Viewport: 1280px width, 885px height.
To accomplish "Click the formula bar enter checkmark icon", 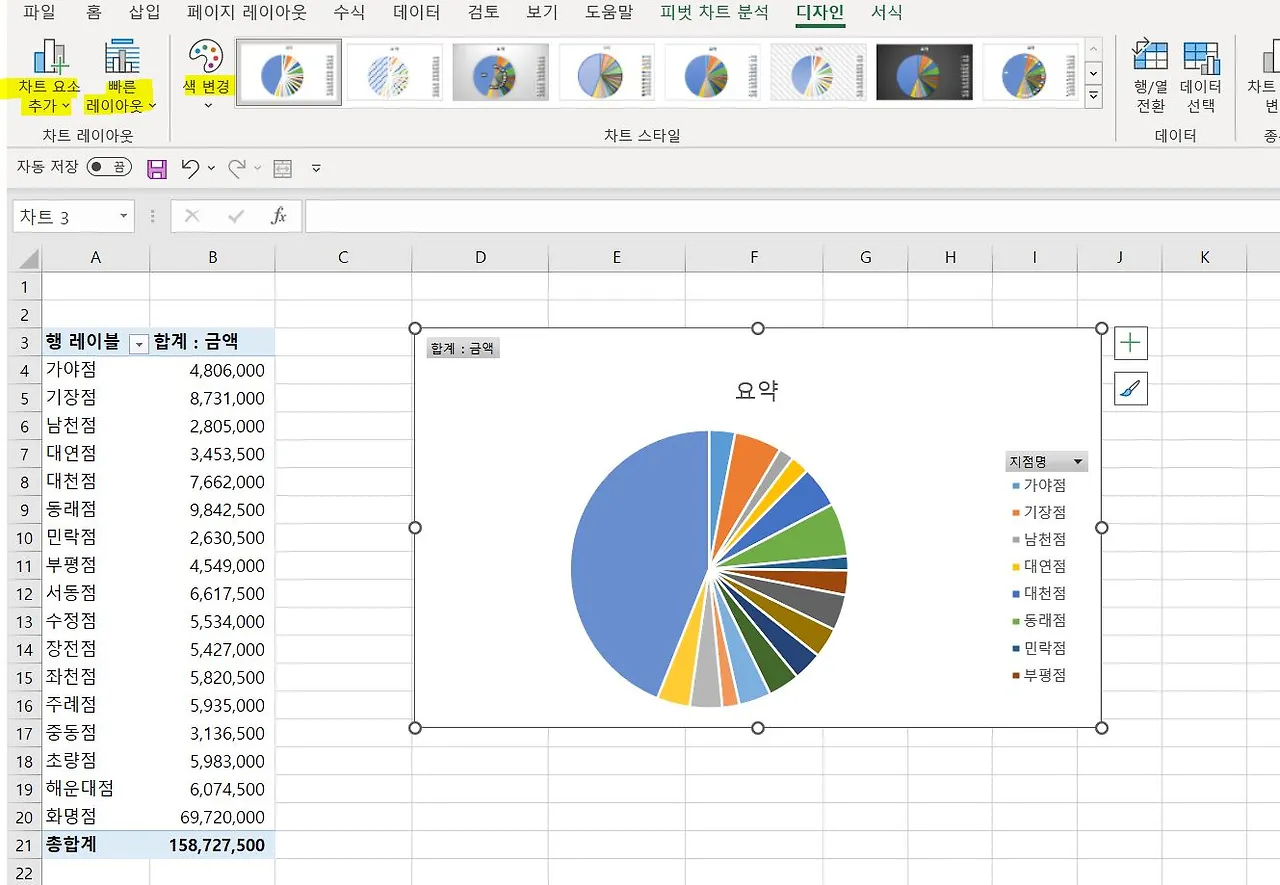I will [x=236, y=216].
